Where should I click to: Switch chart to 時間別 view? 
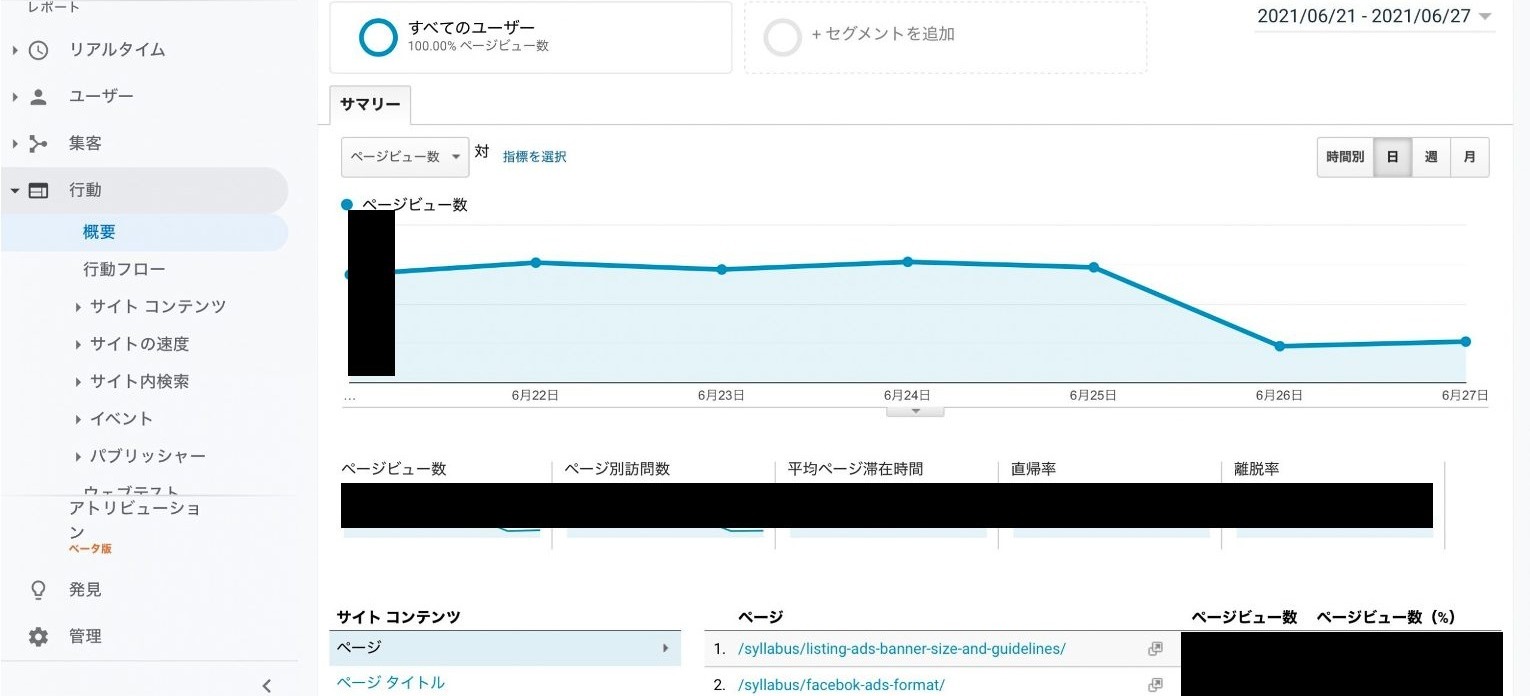tap(1345, 157)
